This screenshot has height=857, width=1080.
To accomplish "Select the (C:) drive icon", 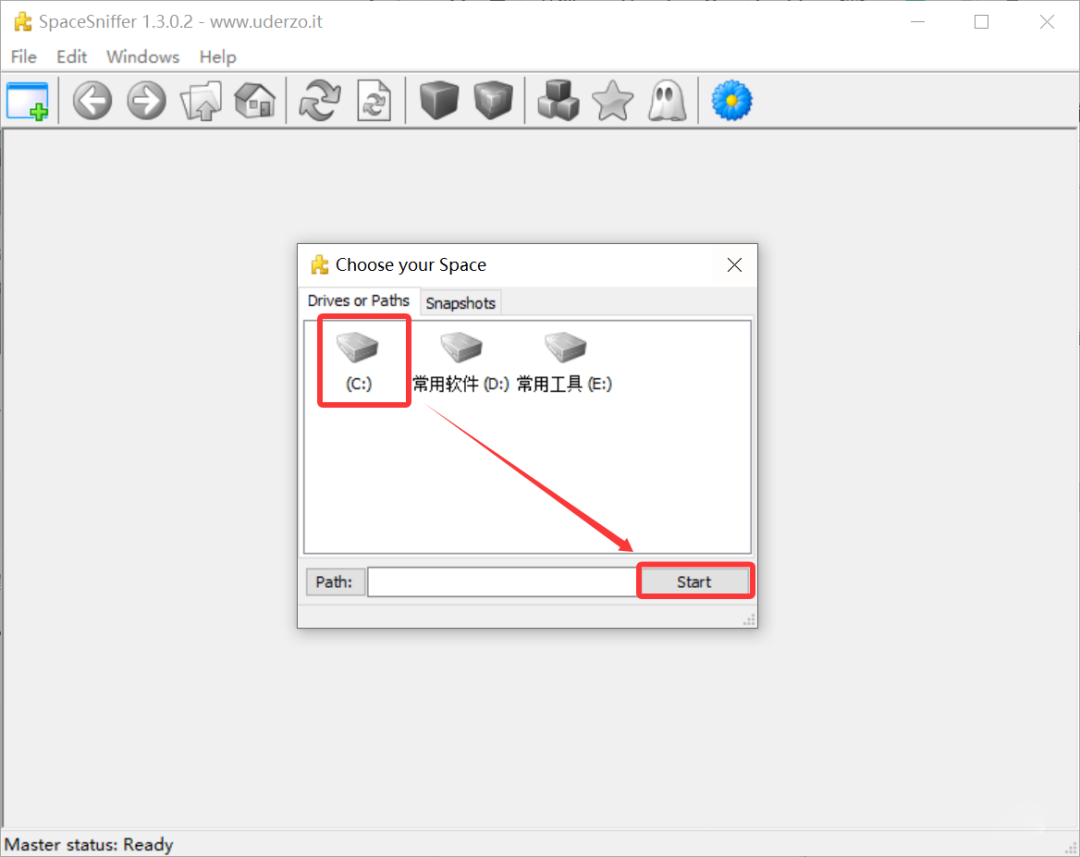I will coord(358,362).
